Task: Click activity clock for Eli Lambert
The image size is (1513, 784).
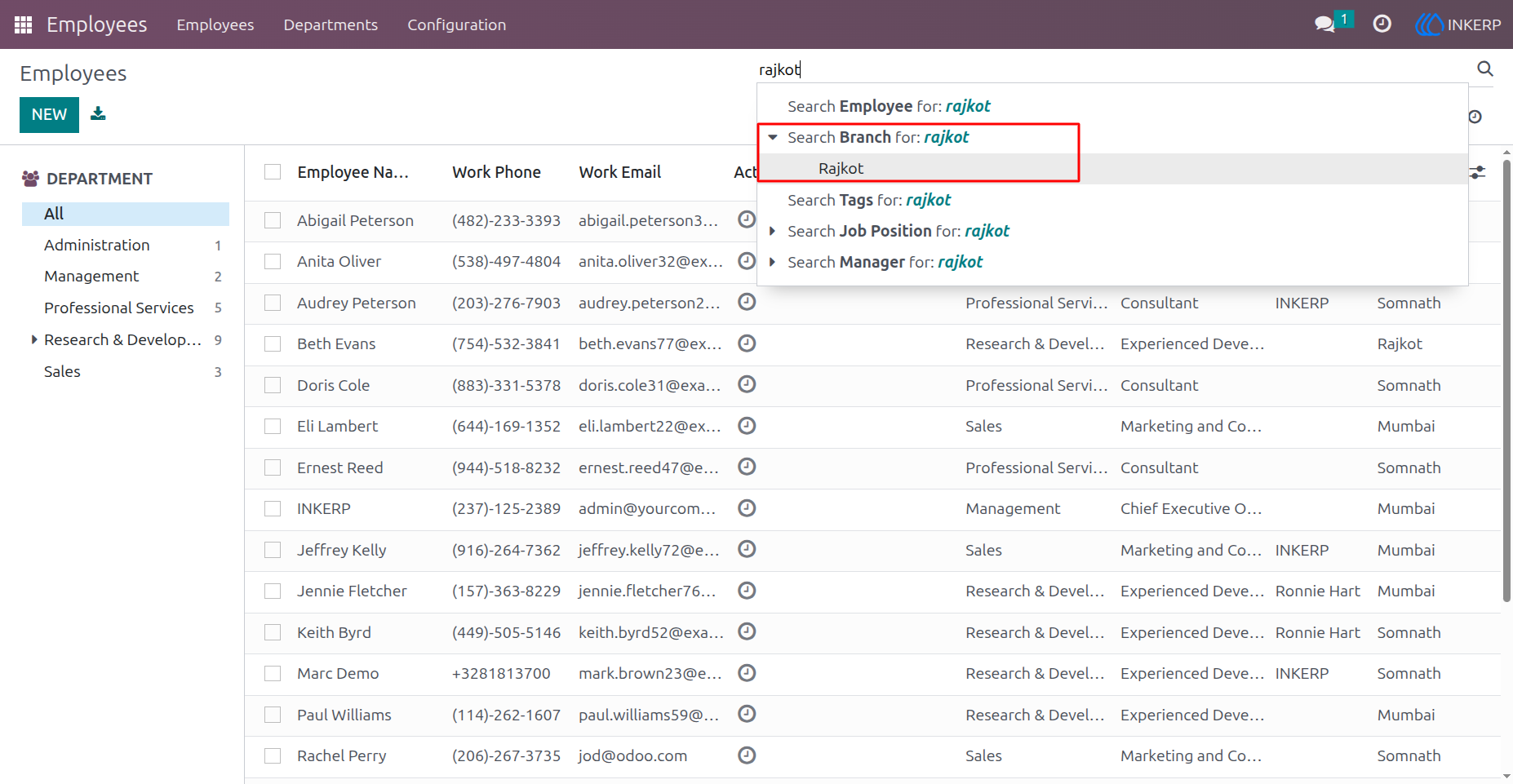Action: coord(747,425)
